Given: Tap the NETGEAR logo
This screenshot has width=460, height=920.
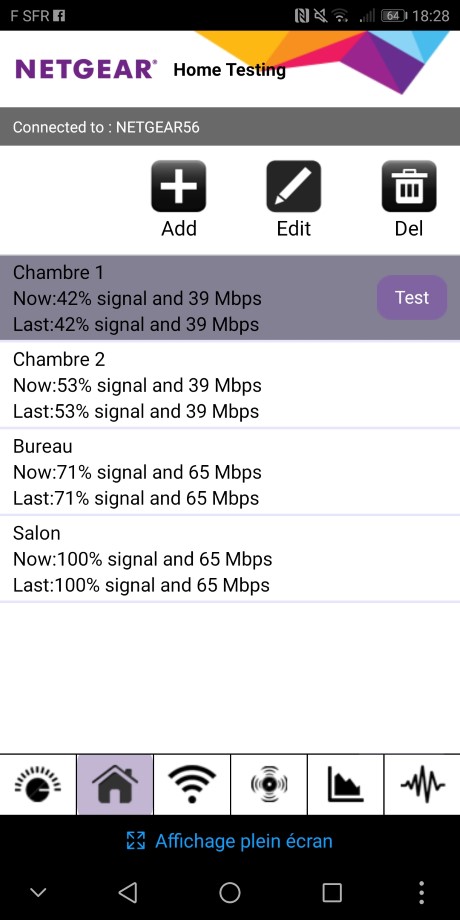Looking at the screenshot, I should (x=86, y=69).
